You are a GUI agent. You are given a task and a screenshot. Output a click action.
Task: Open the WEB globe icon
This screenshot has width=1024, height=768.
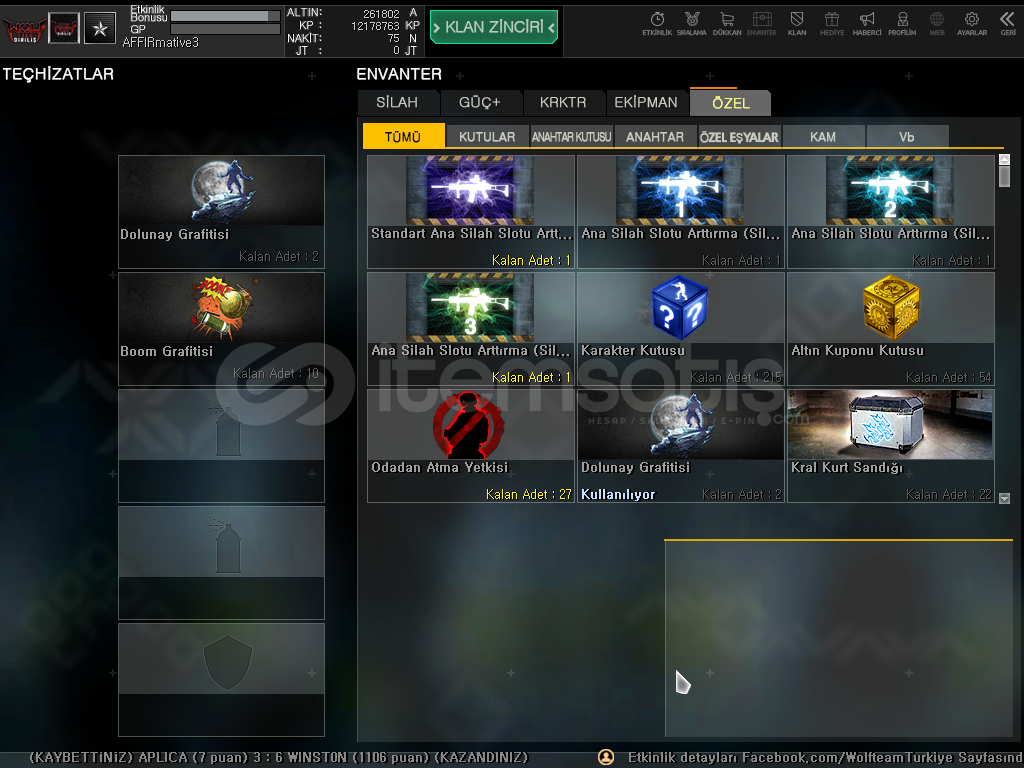(936, 24)
